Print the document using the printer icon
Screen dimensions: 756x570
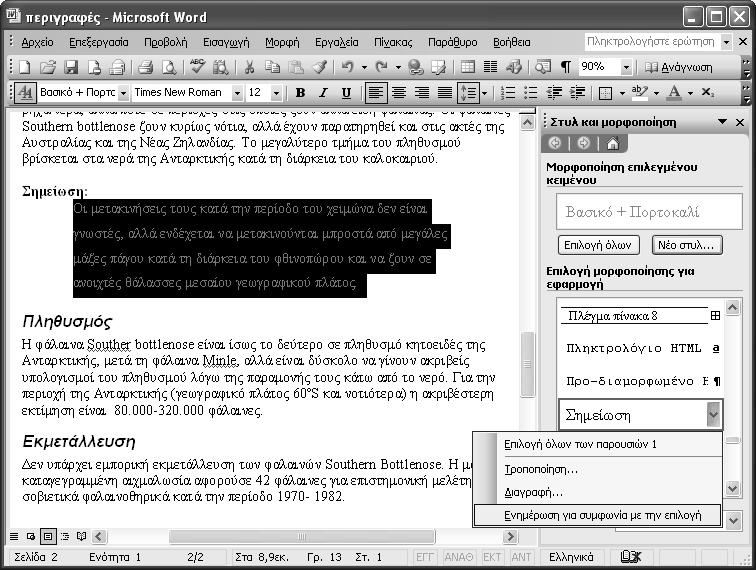(145, 67)
